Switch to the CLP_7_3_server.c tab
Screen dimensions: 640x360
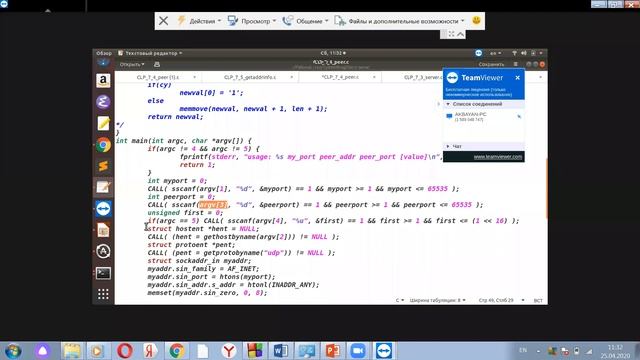click(x=423, y=77)
